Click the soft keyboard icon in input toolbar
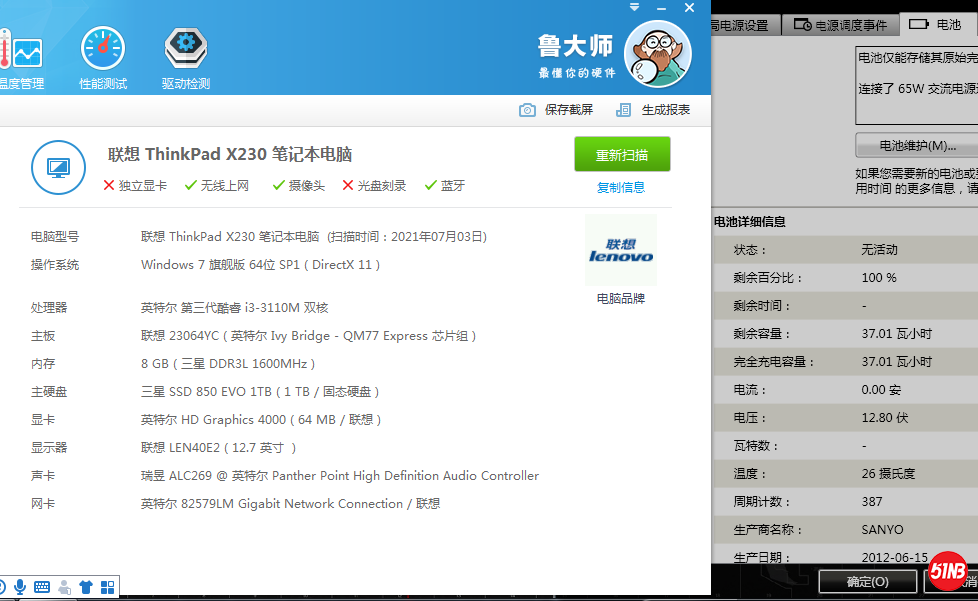This screenshot has height=601, width=978. click(42, 587)
